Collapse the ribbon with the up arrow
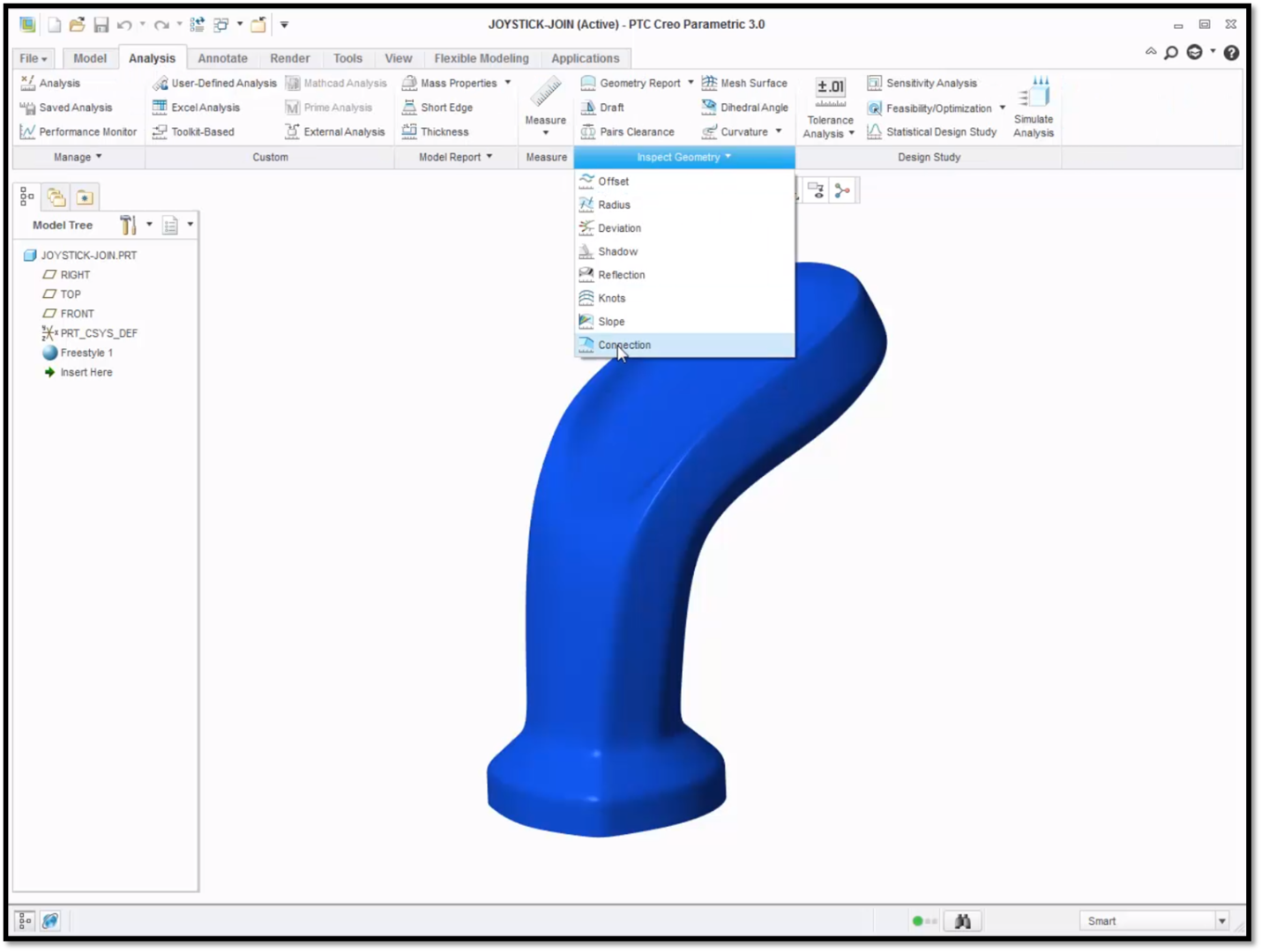 point(1151,52)
